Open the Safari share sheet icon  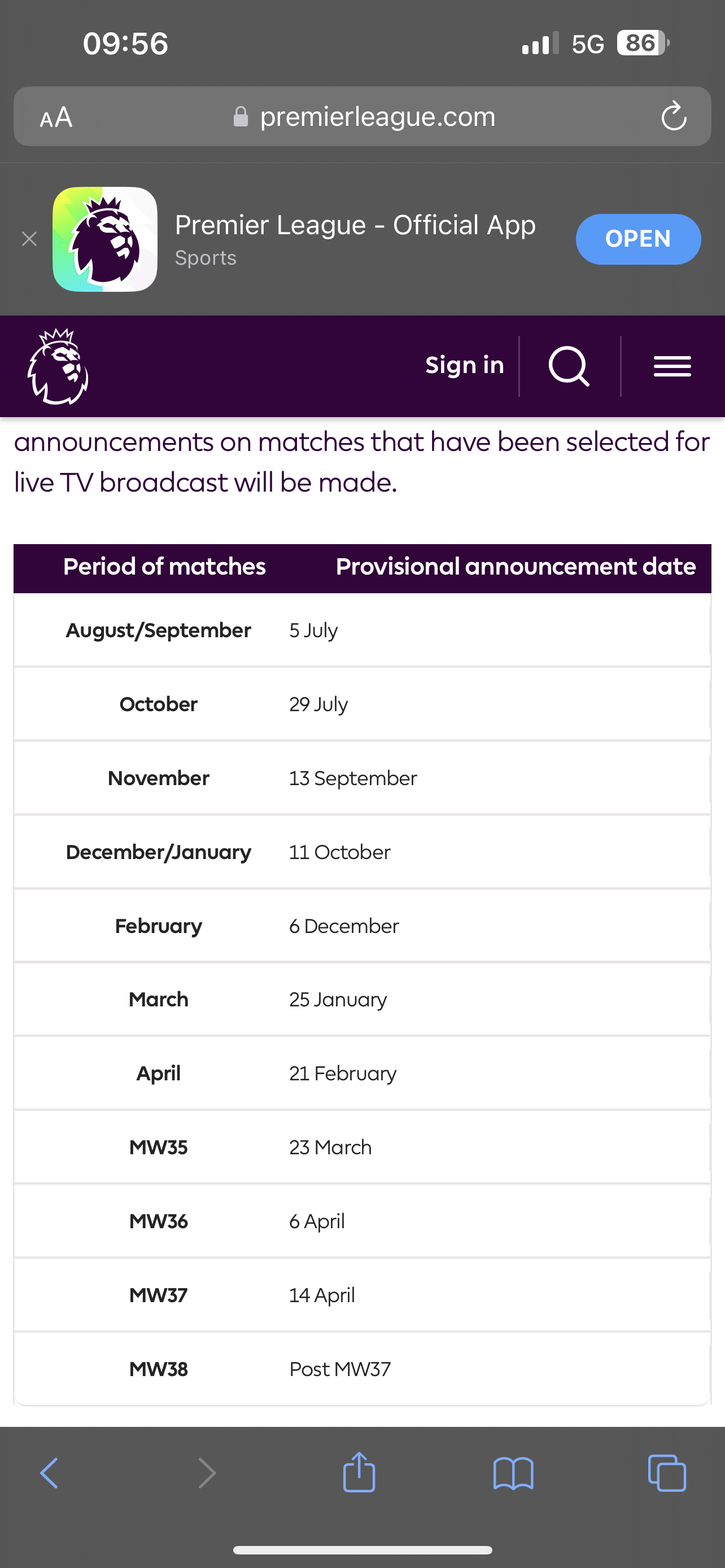tap(359, 1472)
